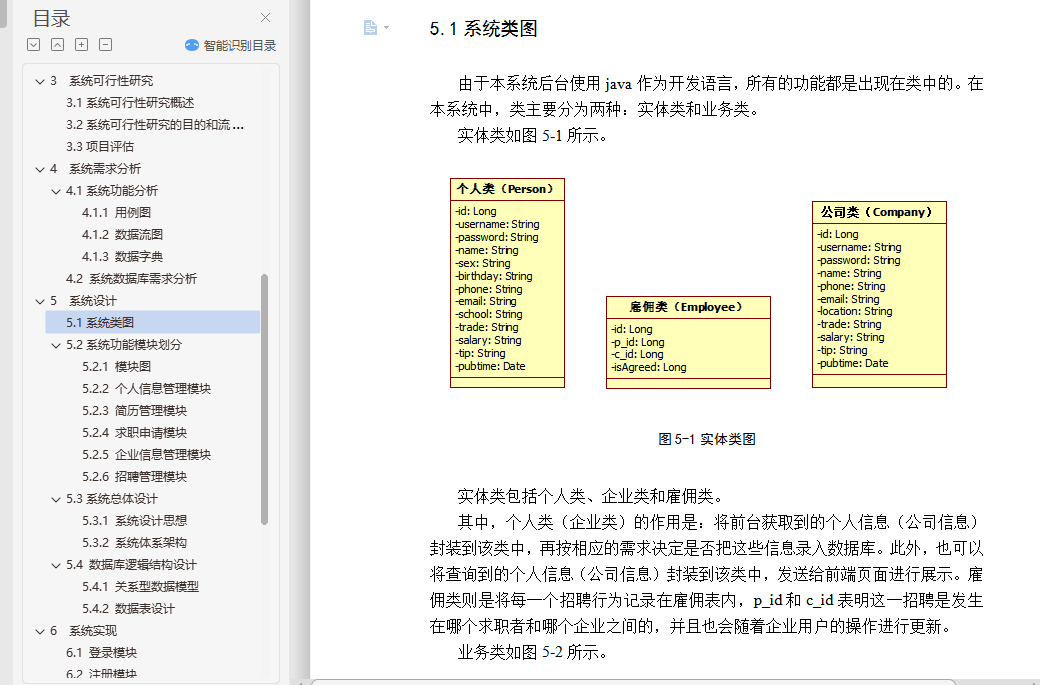Go to 3.3 项目评估
The height and width of the screenshot is (685, 1040).
coord(99,147)
